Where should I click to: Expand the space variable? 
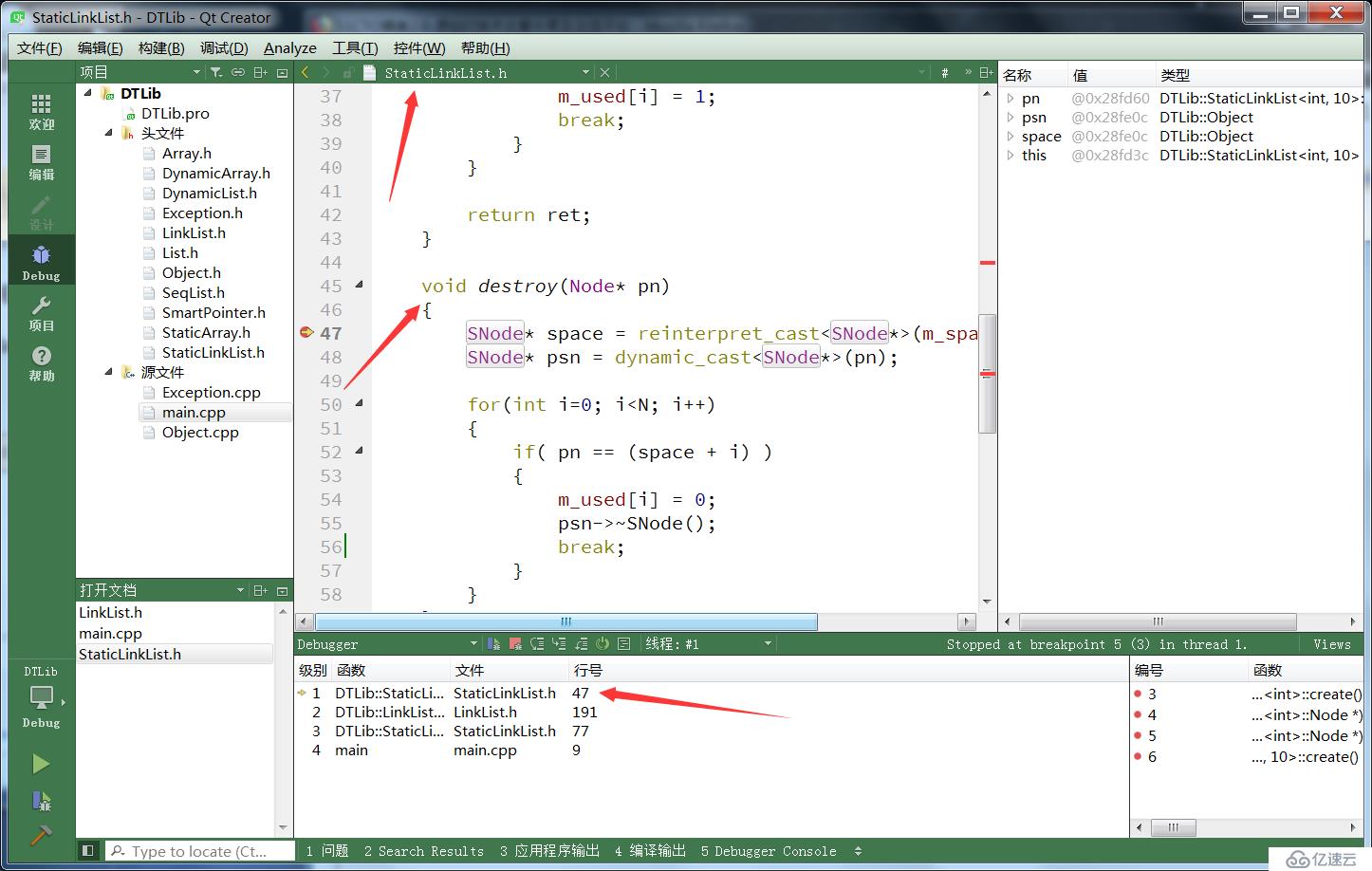1010,136
